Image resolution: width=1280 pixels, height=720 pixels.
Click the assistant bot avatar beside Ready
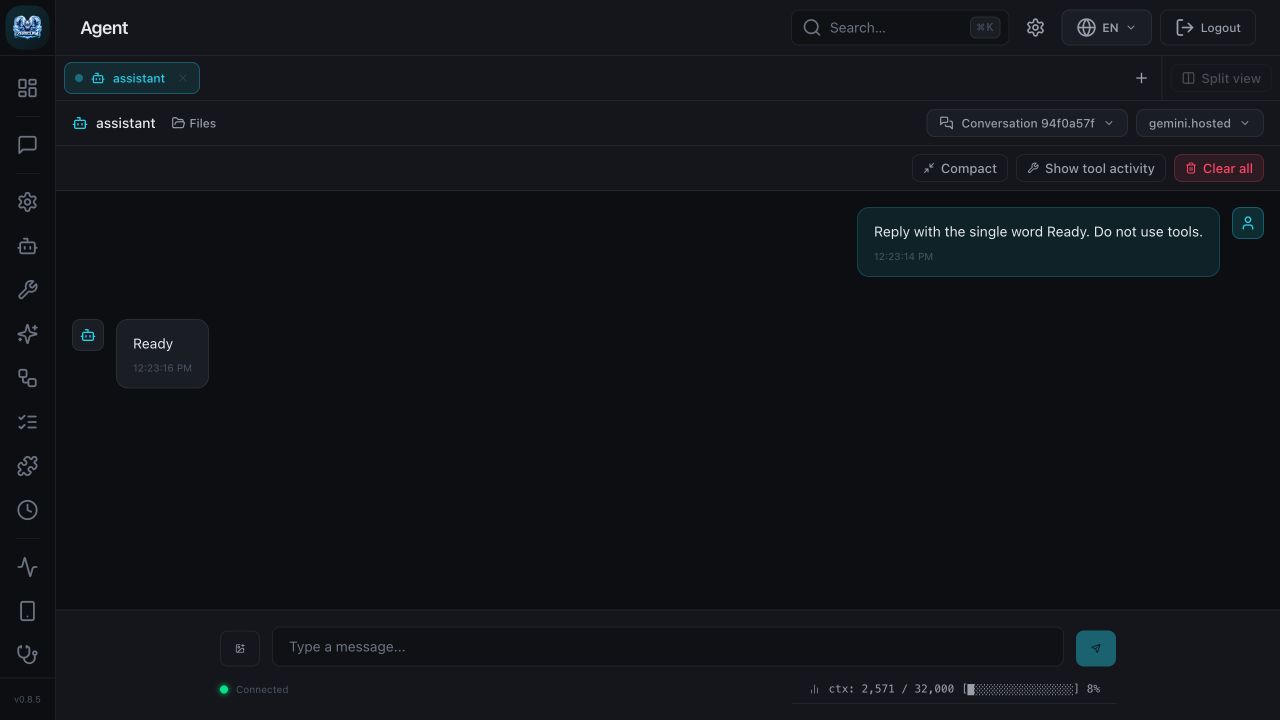pos(88,335)
